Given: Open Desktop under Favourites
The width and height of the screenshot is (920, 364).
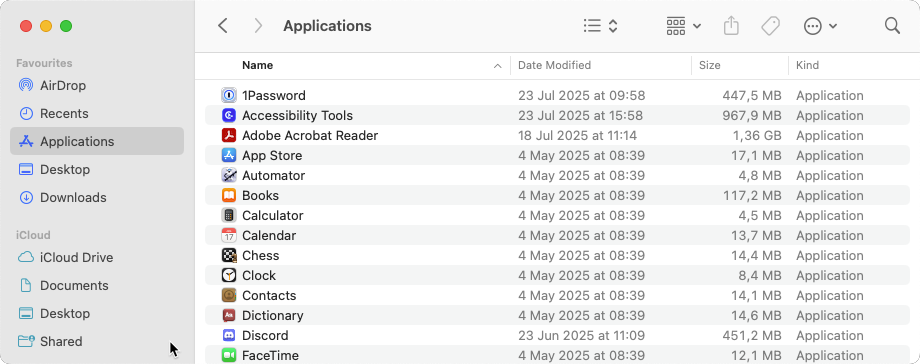Looking at the screenshot, I should coord(97,170).
